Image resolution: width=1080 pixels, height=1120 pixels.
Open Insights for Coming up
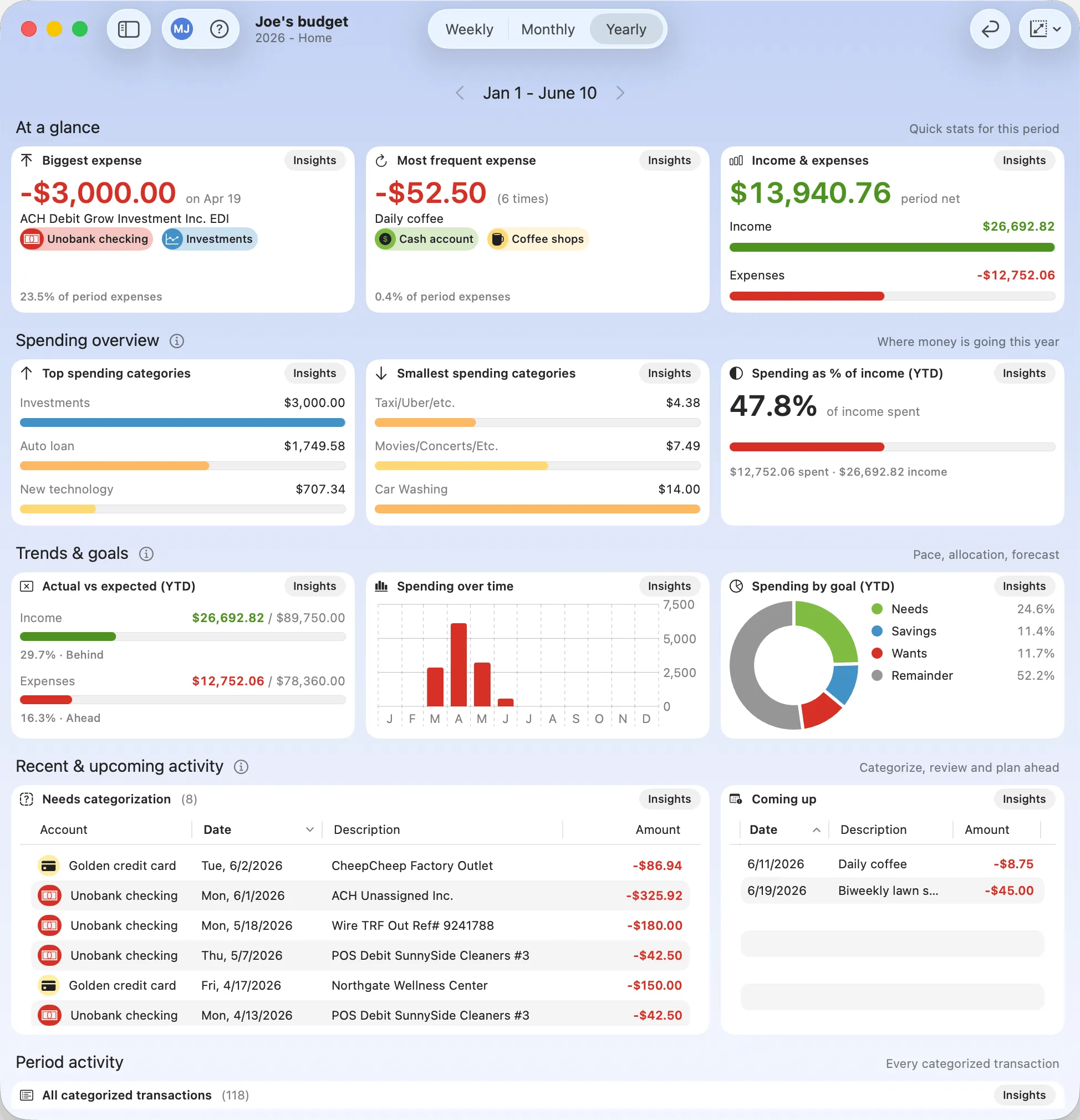pos(1024,800)
